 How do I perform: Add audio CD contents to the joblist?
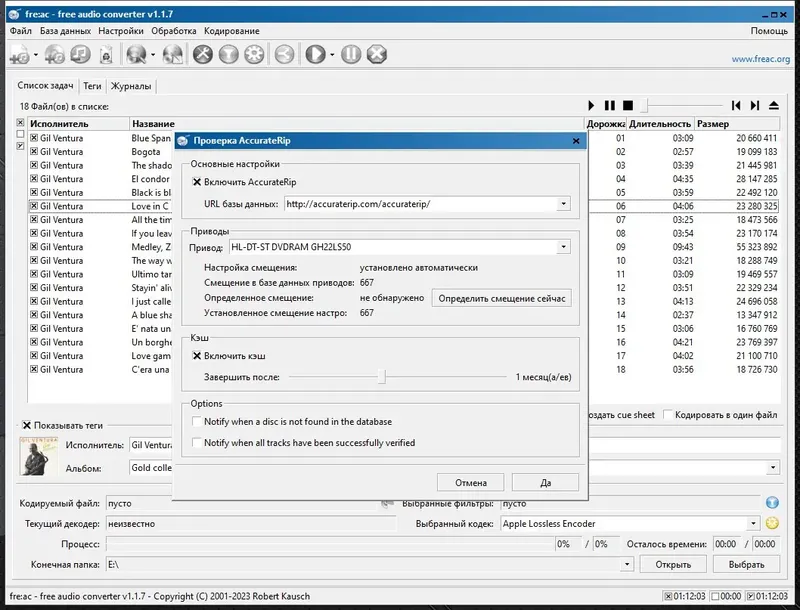point(52,55)
